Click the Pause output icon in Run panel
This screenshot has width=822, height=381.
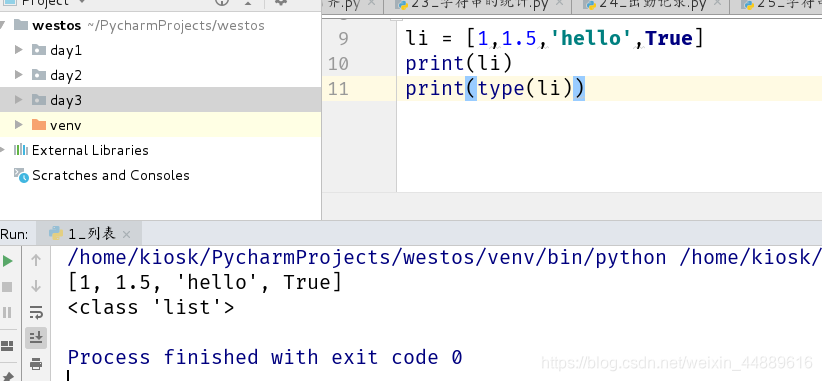pos(7,312)
